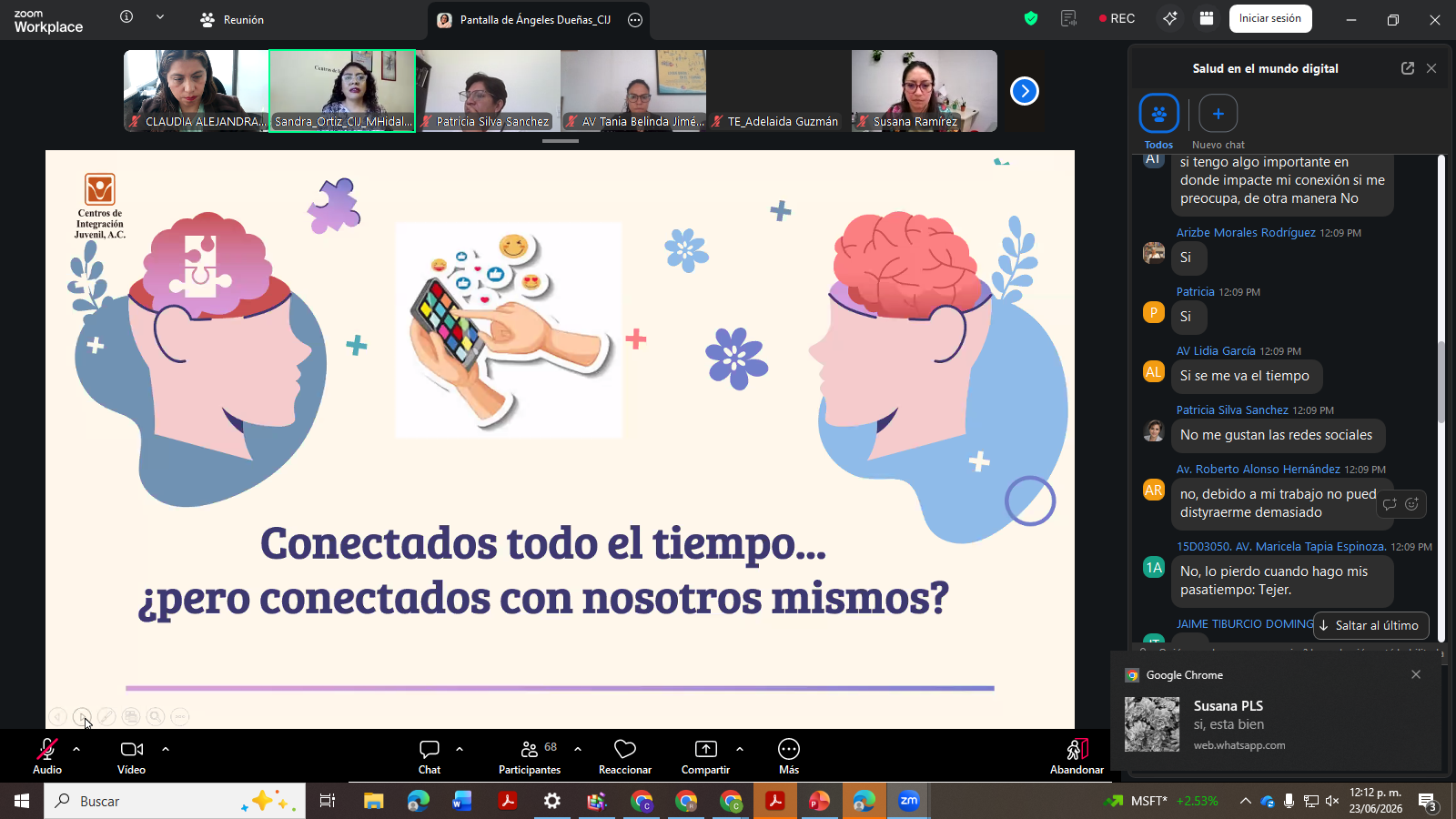
Task: Close the Salud en el mundo digital chat panel
Action: (1431, 68)
